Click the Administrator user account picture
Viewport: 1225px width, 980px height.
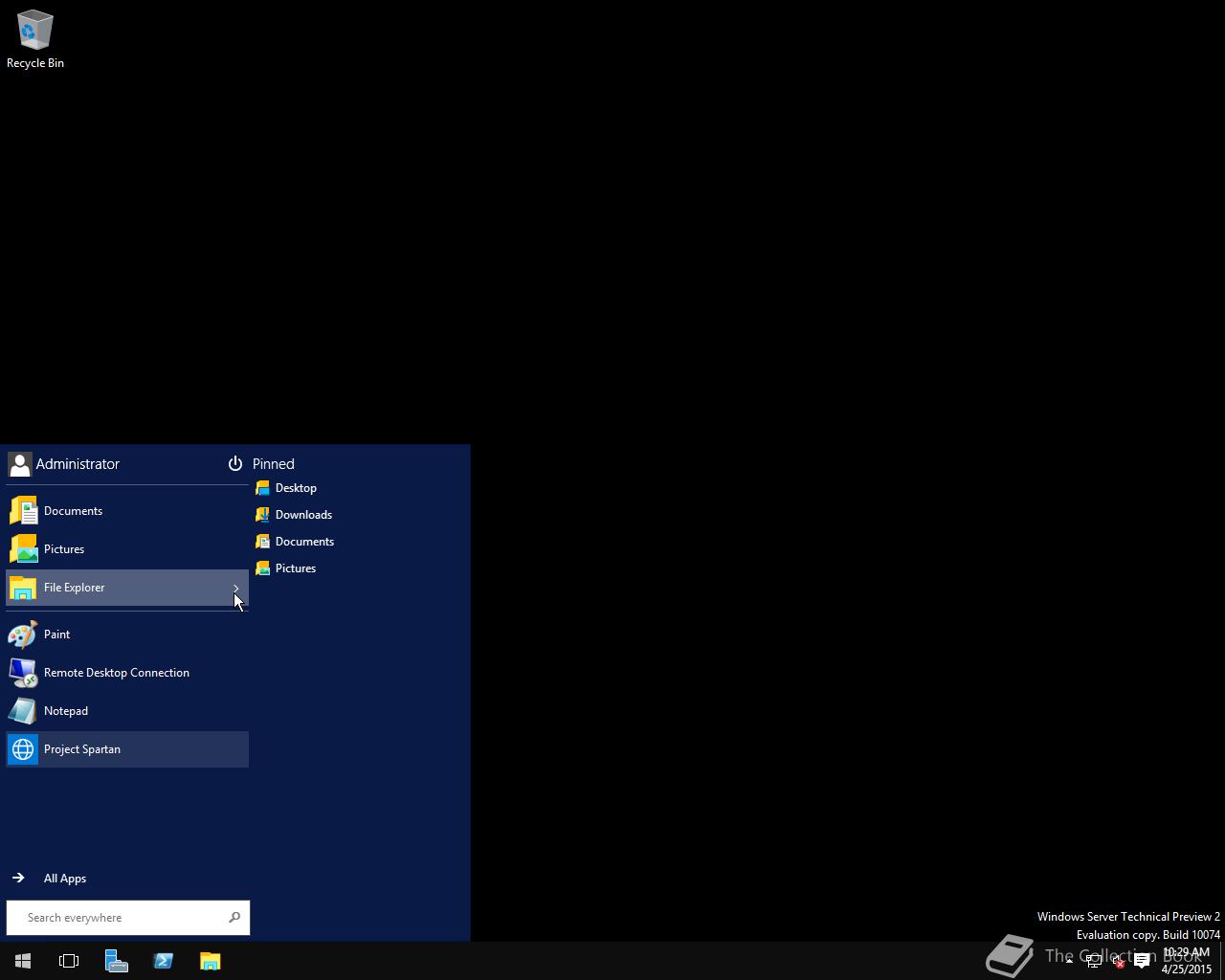coord(19,464)
